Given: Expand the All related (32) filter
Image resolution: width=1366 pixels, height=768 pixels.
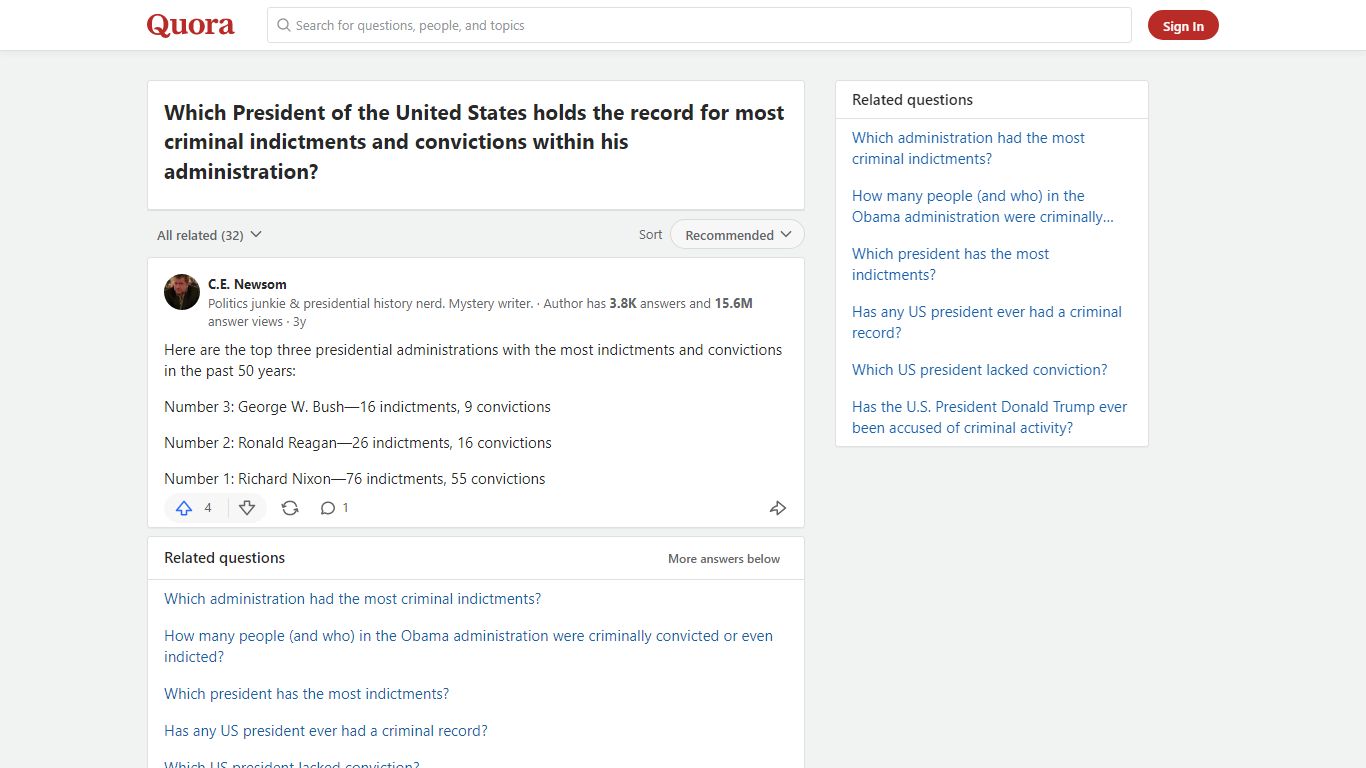Looking at the screenshot, I should (x=209, y=235).
